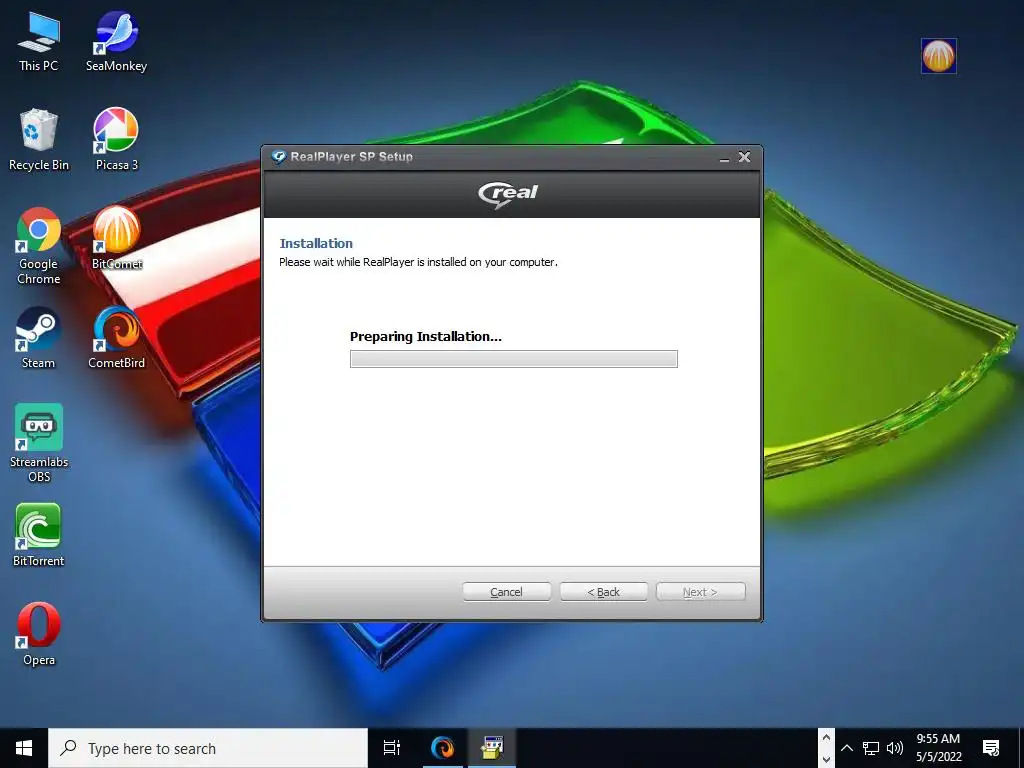Open the volume control tray icon
Image resolution: width=1024 pixels, height=768 pixels.
(895, 748)
